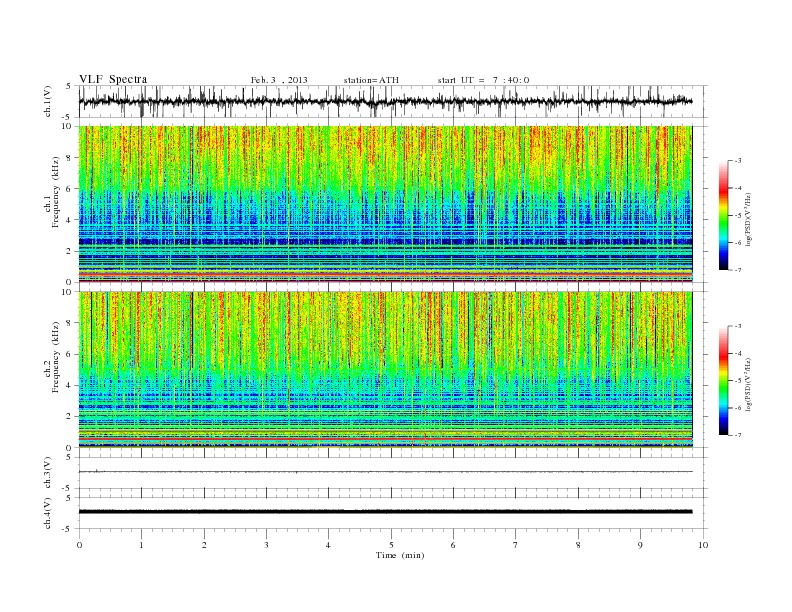Click the "-5" label on ch.1 colorbar
Viewport: 792px width, 612px height.
(x=738, y=216)
